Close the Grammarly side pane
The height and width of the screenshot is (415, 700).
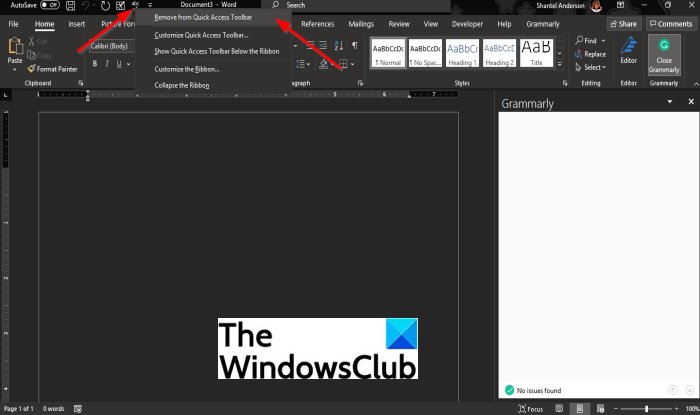click(x=691, y=102)
